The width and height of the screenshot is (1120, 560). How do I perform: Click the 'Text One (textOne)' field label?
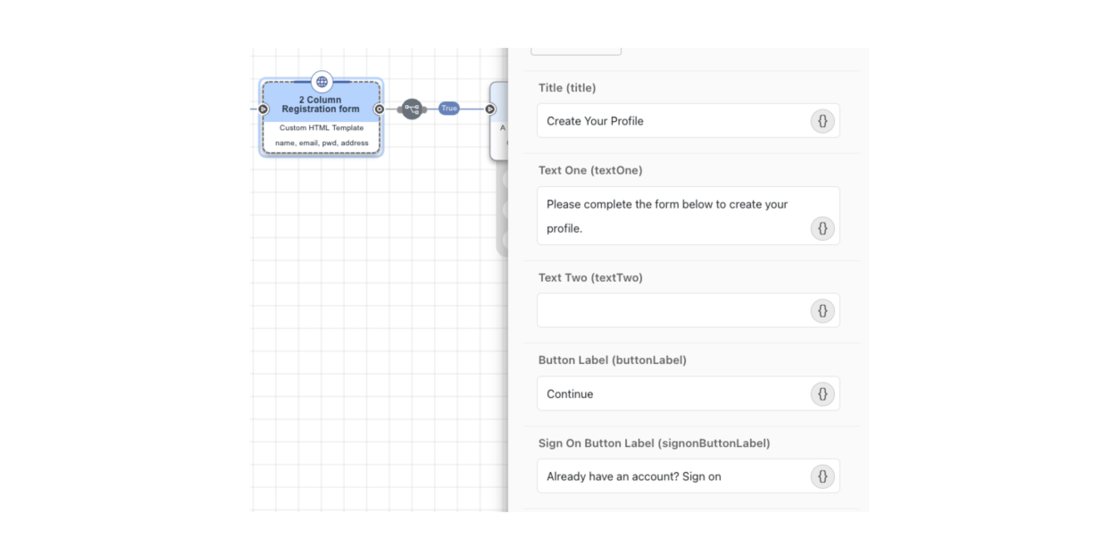[590, 171]
